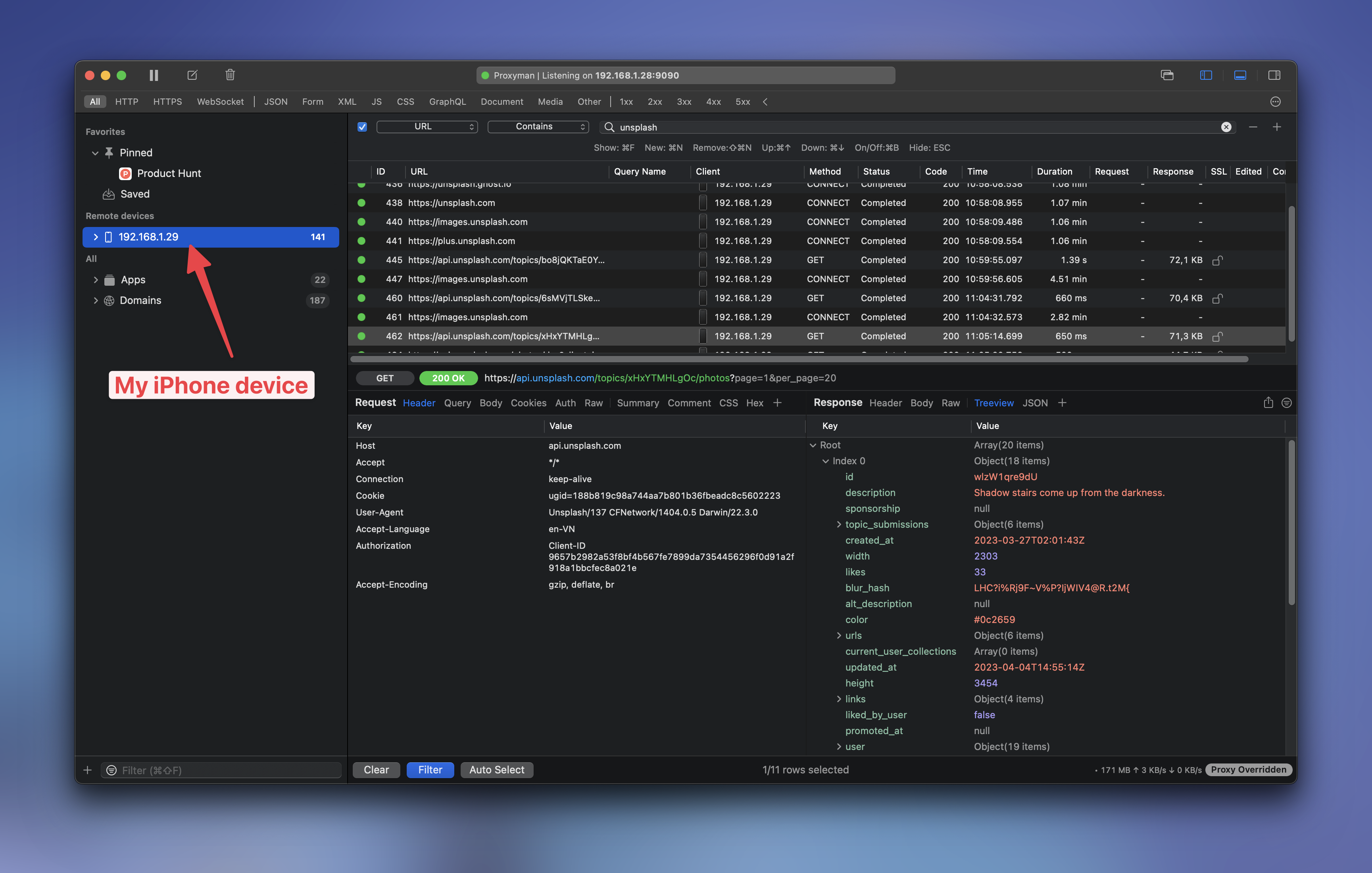
Task: Toggle the right panel layout icon
Action: coord(1274,75)
